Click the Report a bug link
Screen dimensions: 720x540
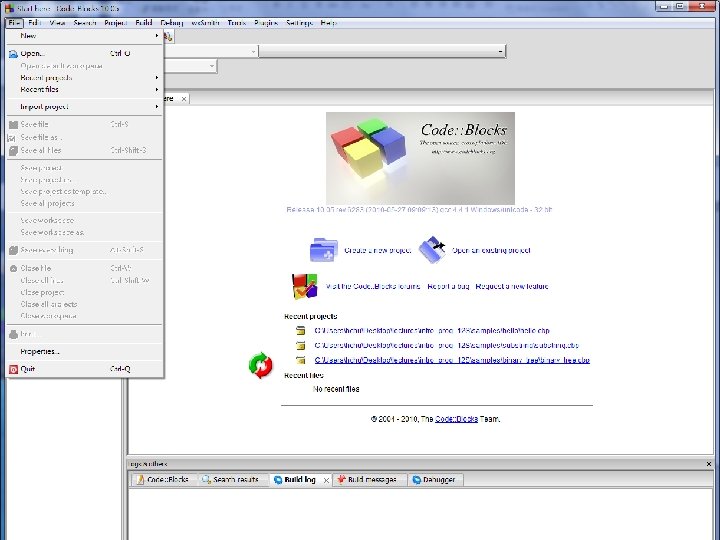[x=448, y=286]
